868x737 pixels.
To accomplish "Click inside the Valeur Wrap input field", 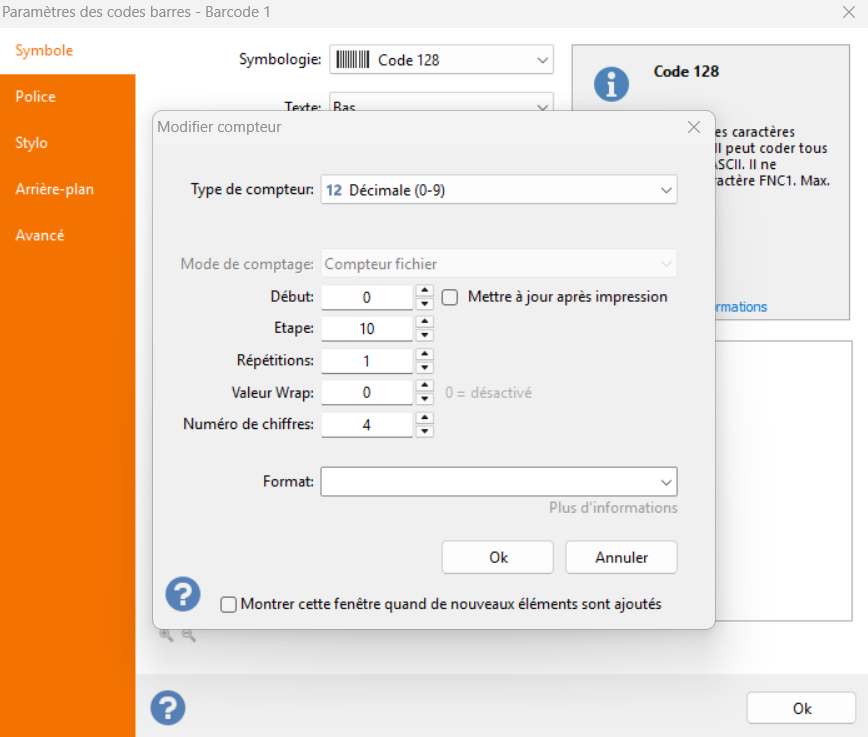I will coord(367,393).
